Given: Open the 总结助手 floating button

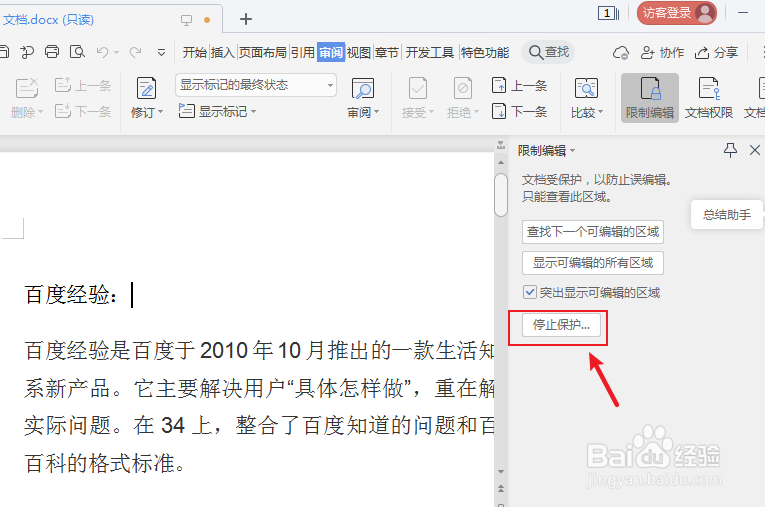Looking at the screenshot, I should [727, 215].
